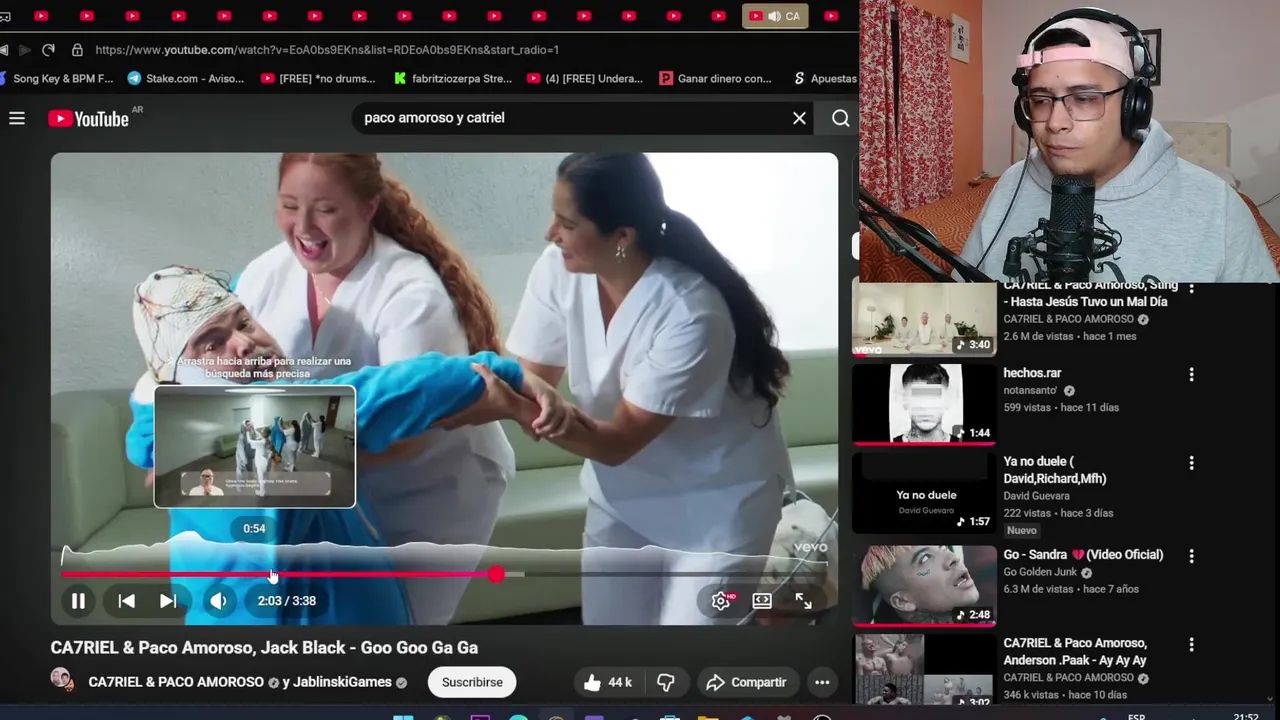The height and width of the screenshot is (720, 1280).
Task: Open the CA7RIEL & PACO AMOROSO channel avatar
Action: (x=62, y=680)
